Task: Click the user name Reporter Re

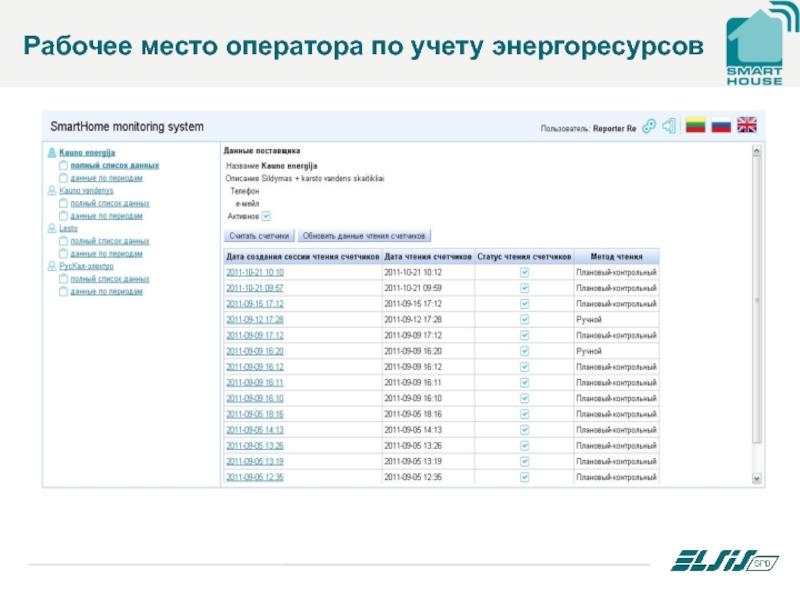Action: click(614, 129)
